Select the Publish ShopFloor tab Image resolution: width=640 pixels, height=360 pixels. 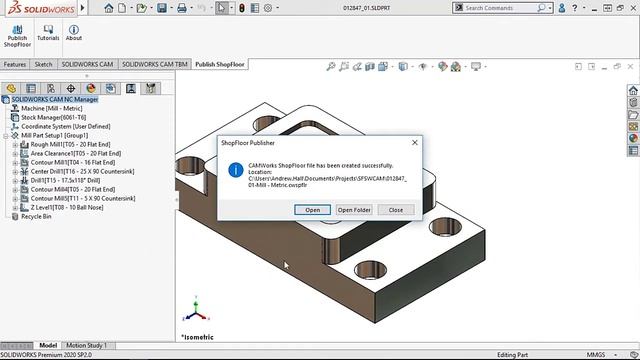220,64
